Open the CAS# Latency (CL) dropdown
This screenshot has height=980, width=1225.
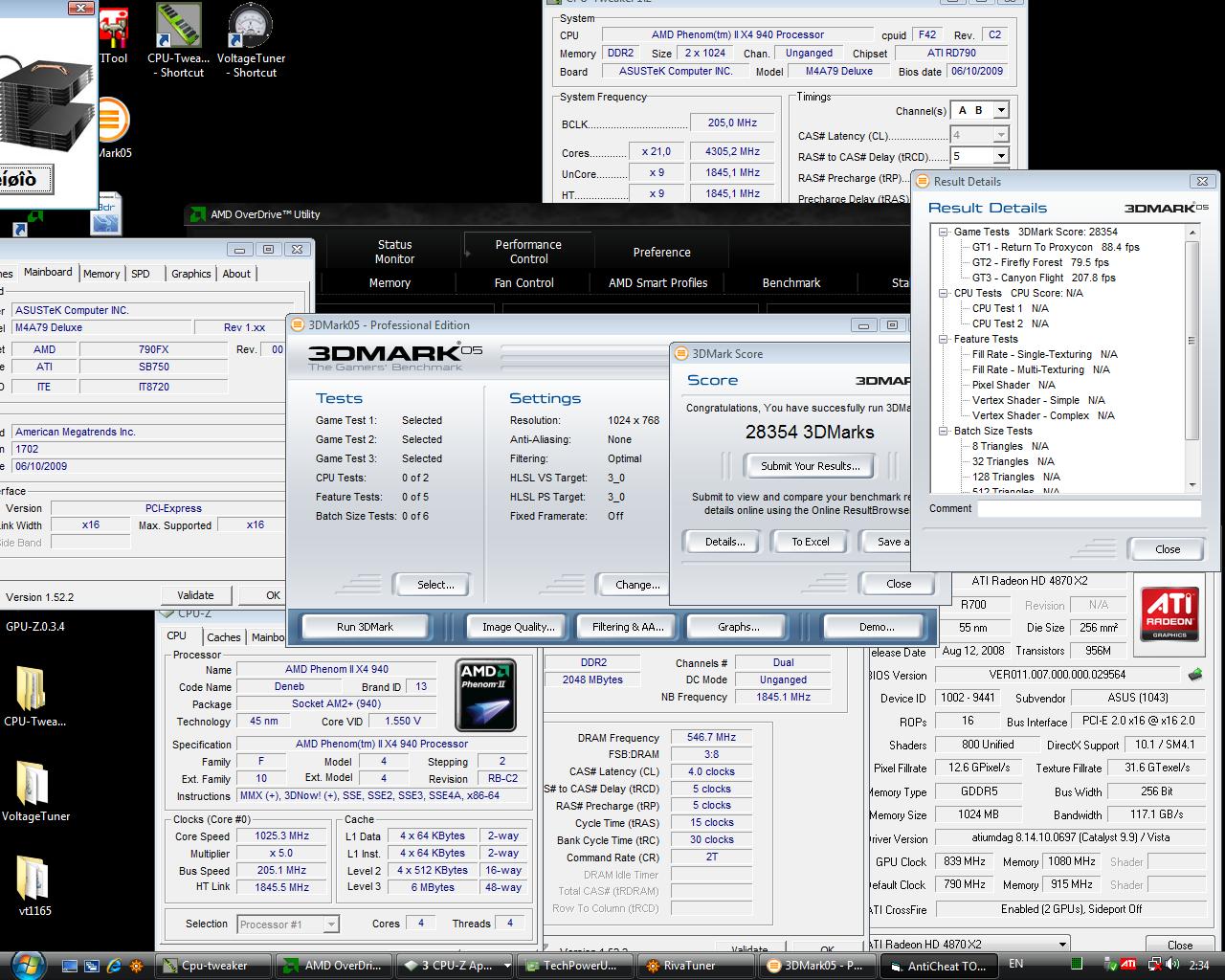point(1001,135)
